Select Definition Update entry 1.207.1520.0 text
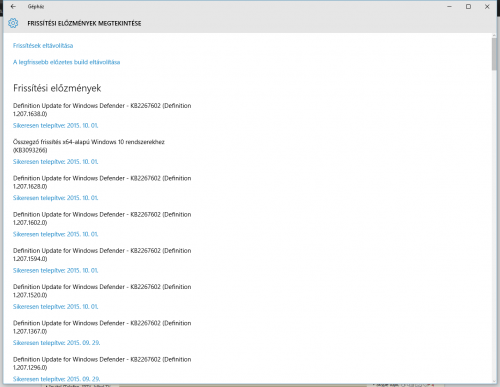This screenshot has height=387, width=500. (102, 291)
